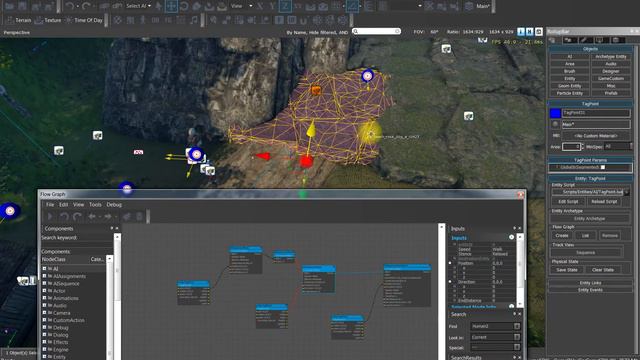This screenshot has height=360, width=640.
Task: Open the third RollupBar brush tab icon
Action: point(584,40)
